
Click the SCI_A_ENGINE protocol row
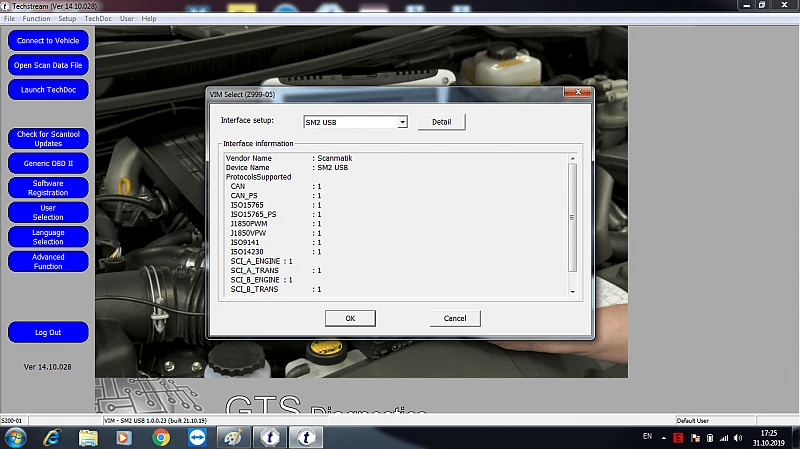(x=261, y=261)
